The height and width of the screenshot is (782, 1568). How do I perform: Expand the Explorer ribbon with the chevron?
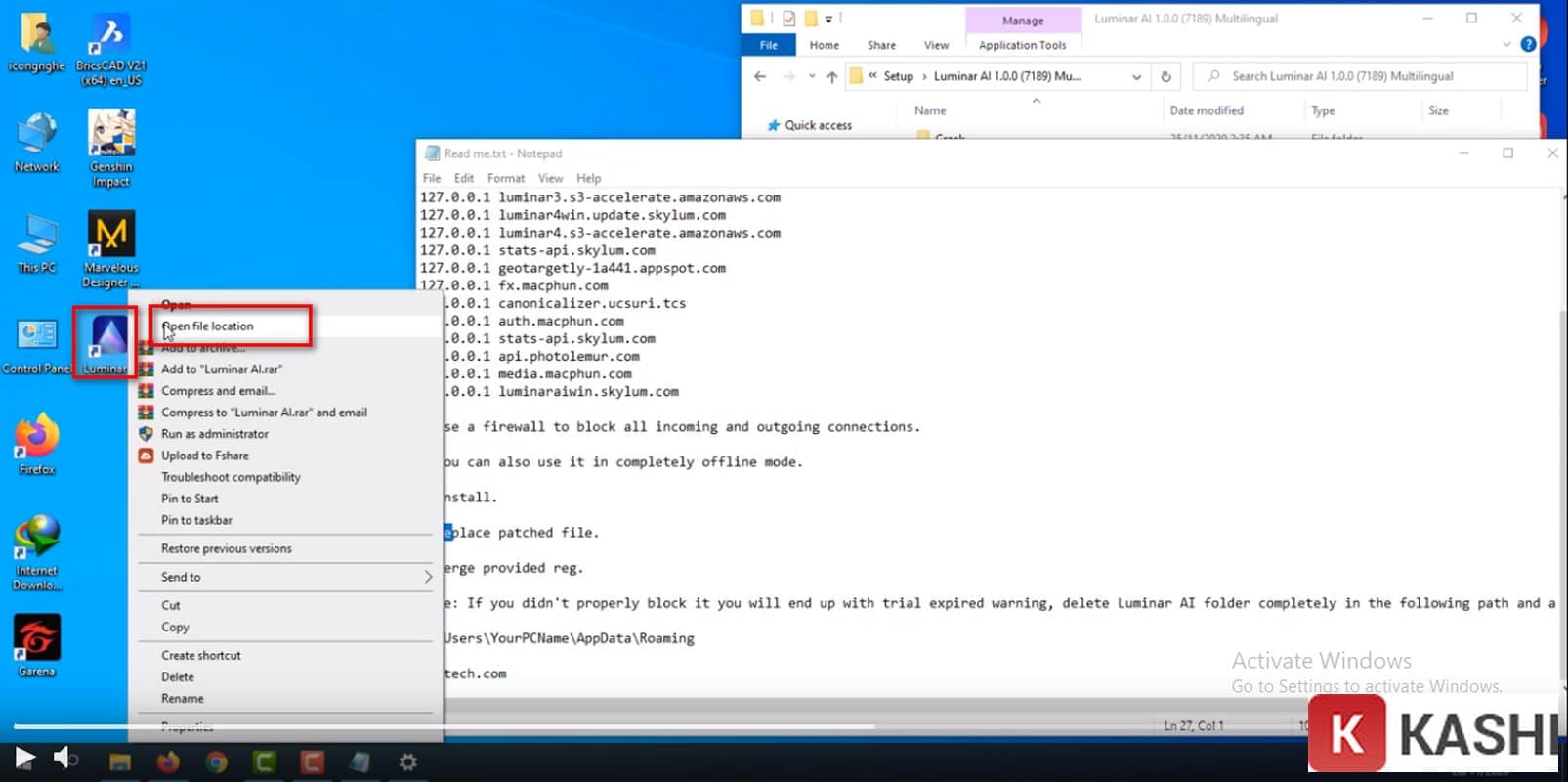coord(1506,44)
